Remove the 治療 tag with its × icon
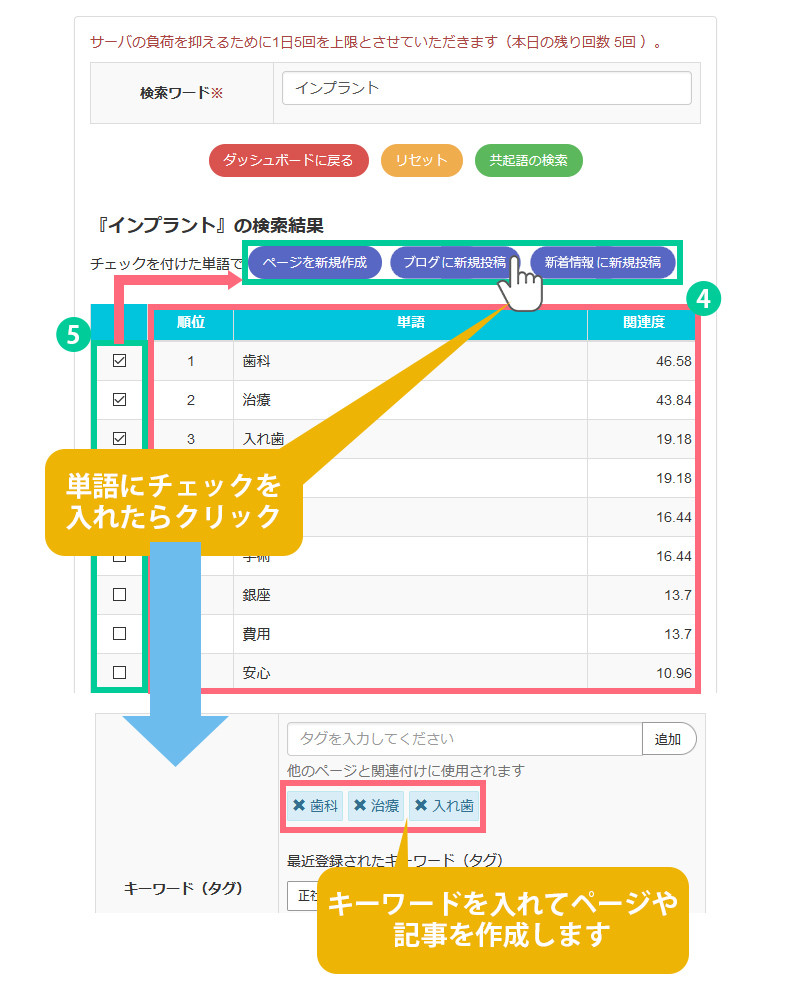The image size is (800, 987). (360, 806)
